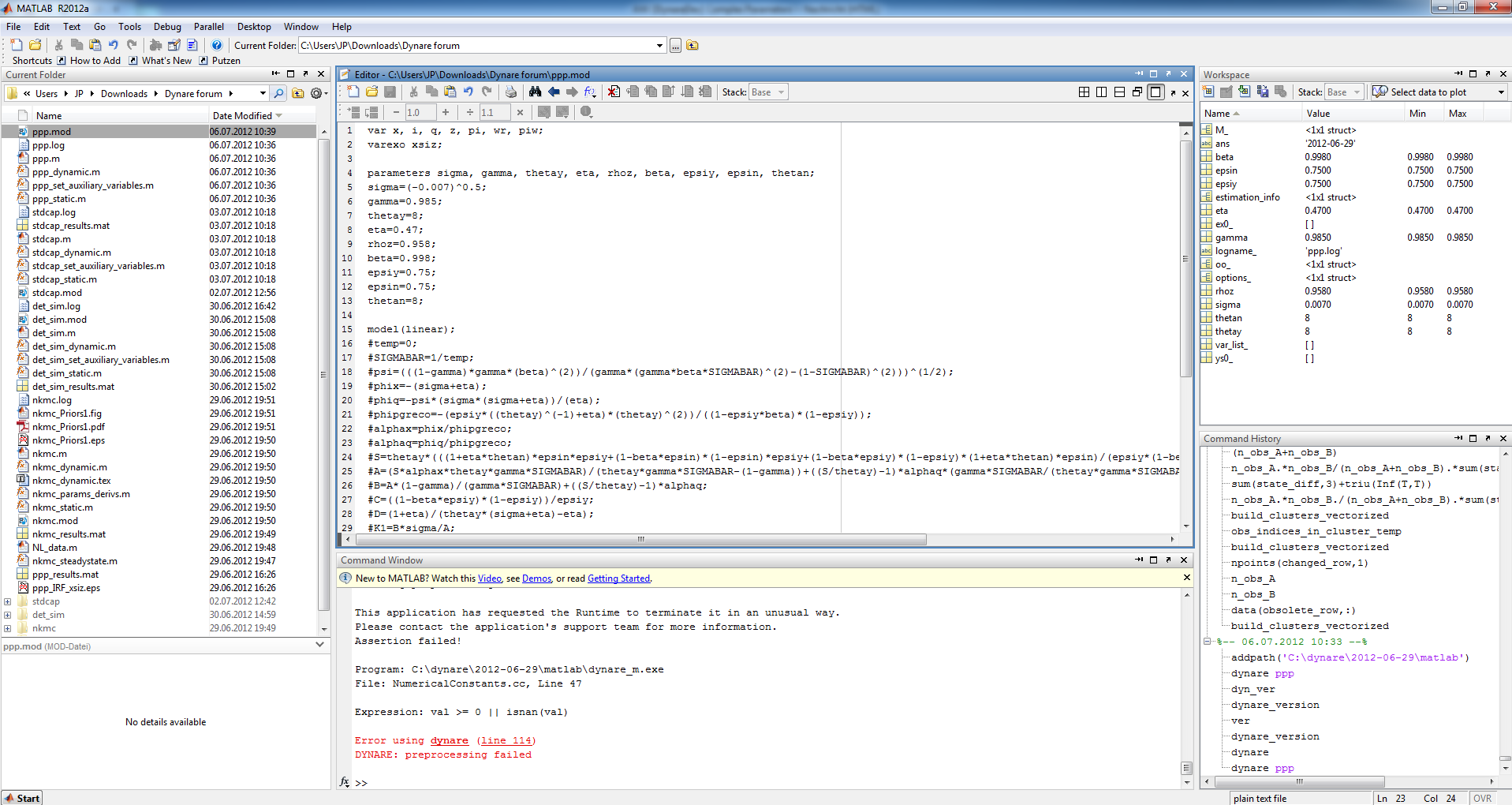The width and height of the screenshot is (1512, 805).
Task: Expand the det_sim folder tree node
Action: coord(7,615)
